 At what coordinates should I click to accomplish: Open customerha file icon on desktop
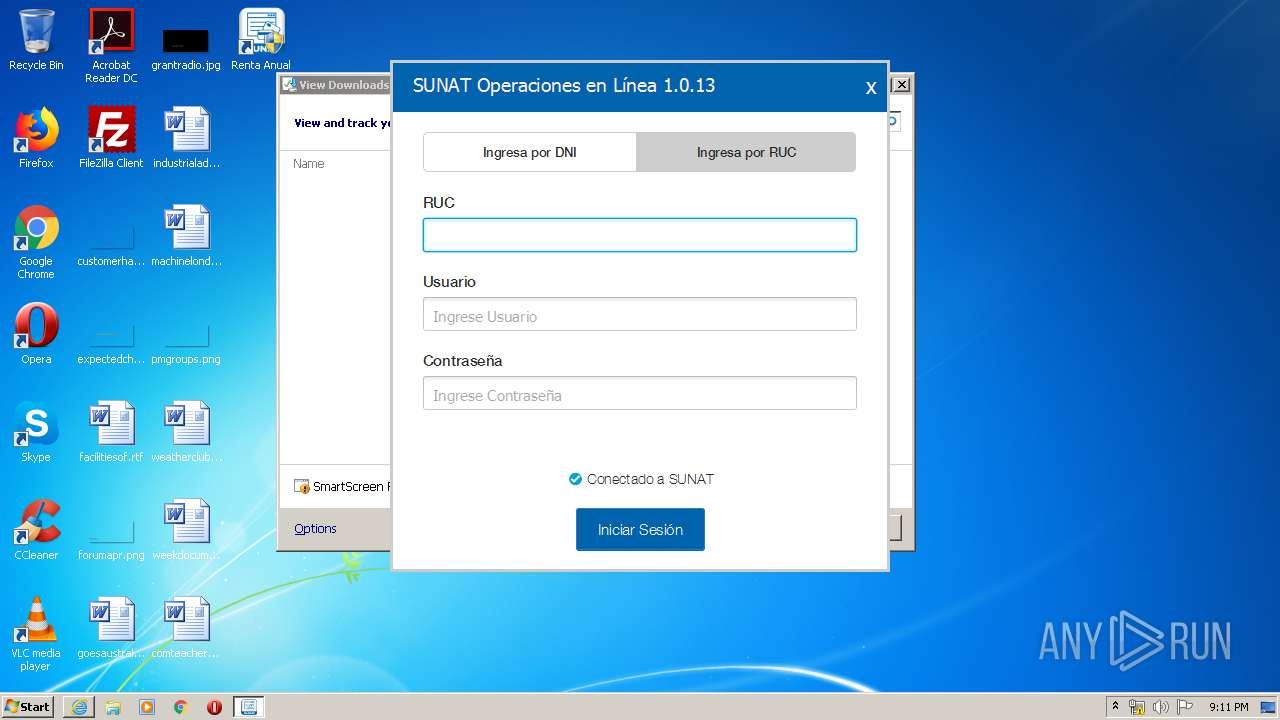tap(111, 242)
